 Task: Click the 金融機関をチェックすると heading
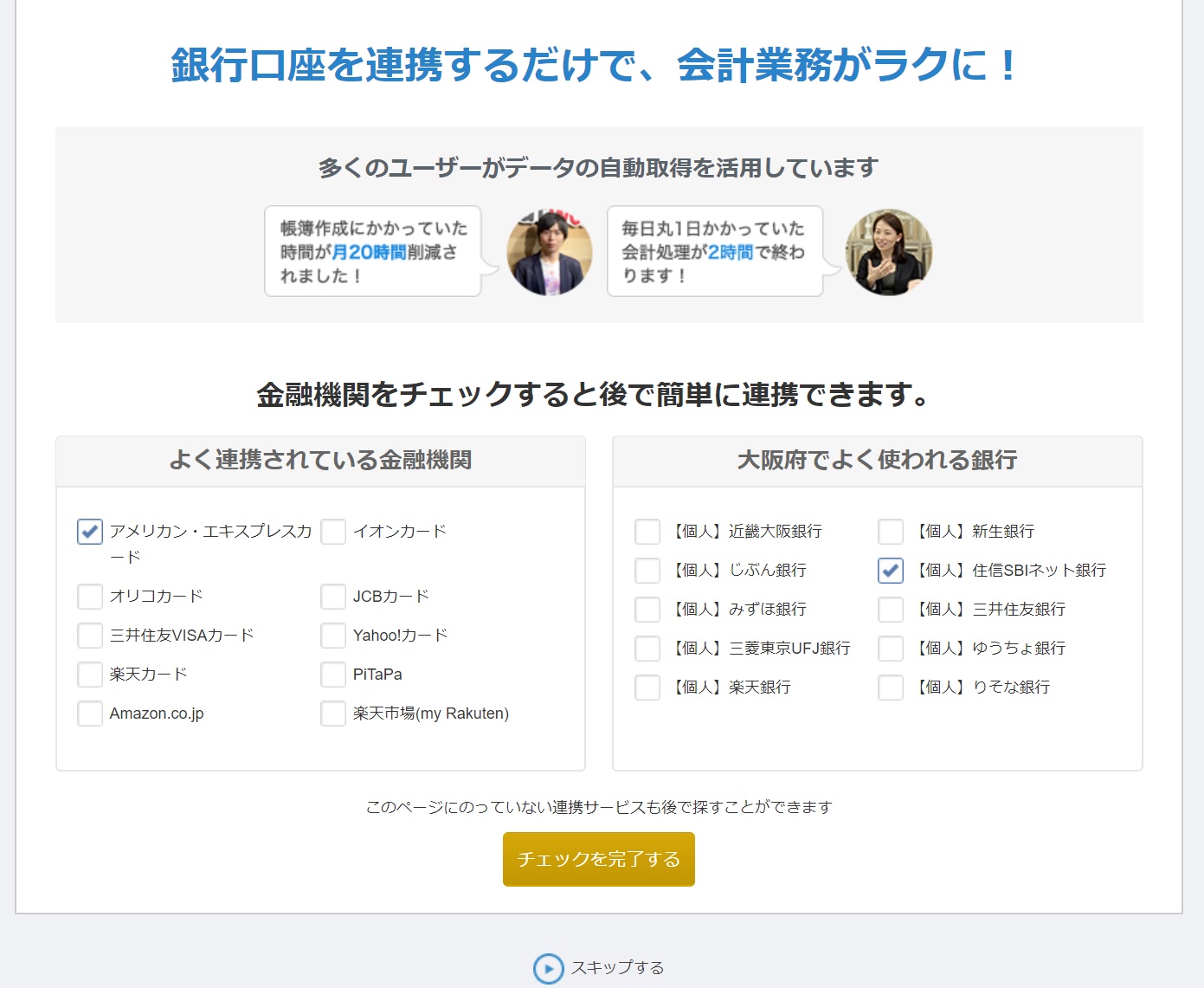pyautogui.click(x=594, y=395)
